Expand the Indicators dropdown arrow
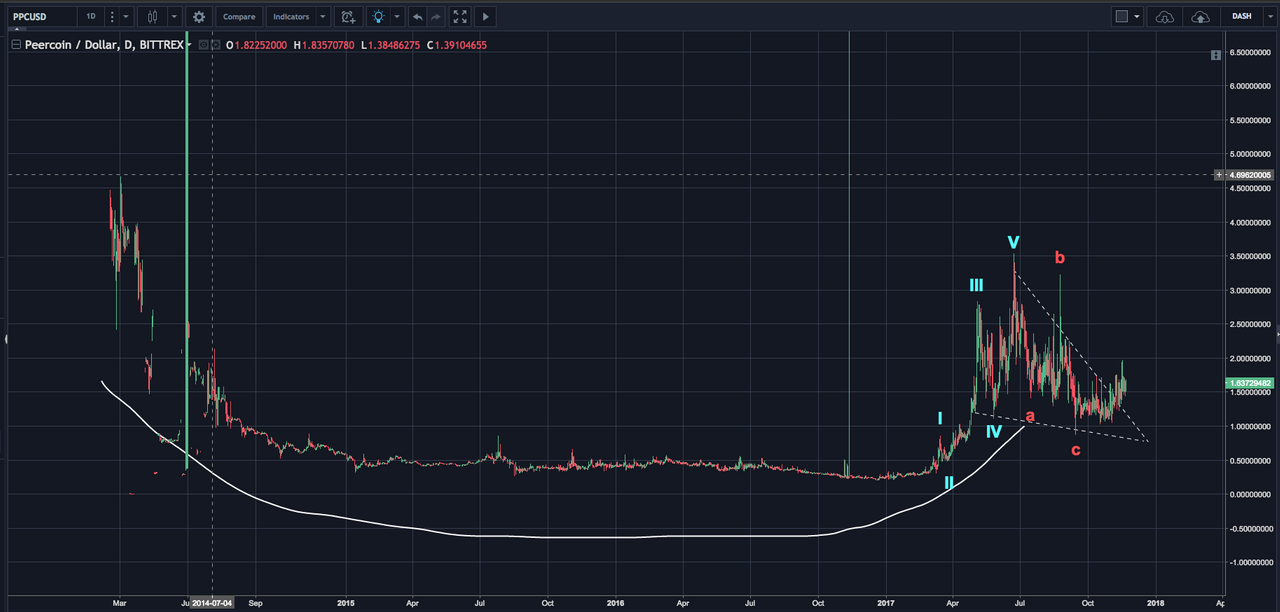Screen dimensions: 1280x612 [322, 16]
